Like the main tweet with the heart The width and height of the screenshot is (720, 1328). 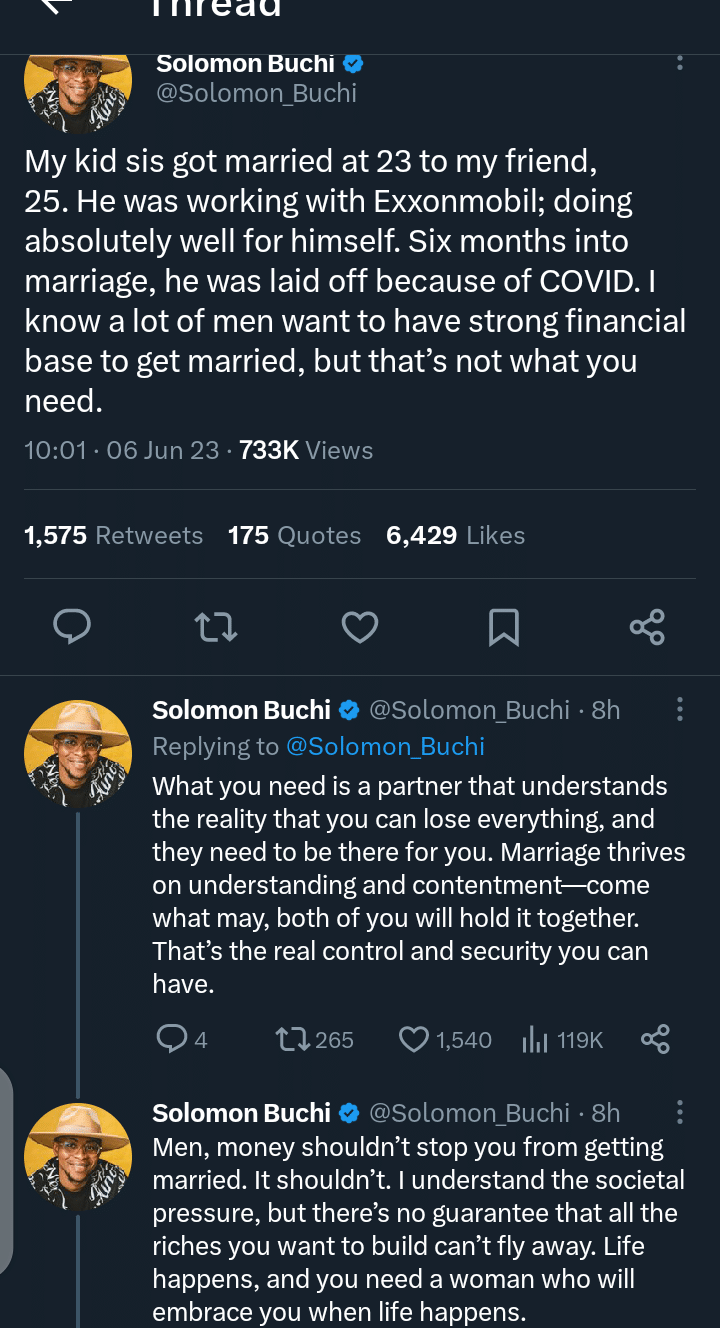pyautogui.click(x=360, y=627)
